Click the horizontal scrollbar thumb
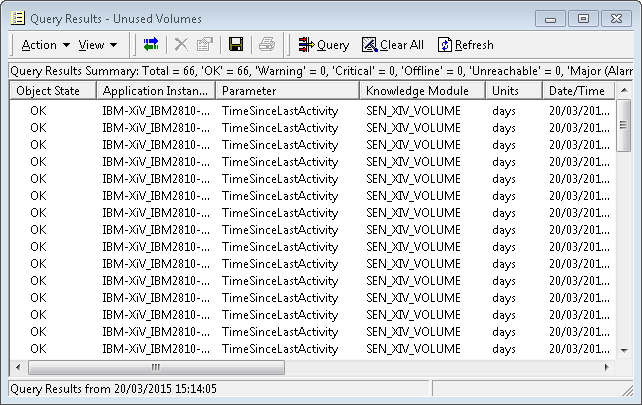Image resolution: width=642 pixels, height=405 pixels. (x=156, y=367)
